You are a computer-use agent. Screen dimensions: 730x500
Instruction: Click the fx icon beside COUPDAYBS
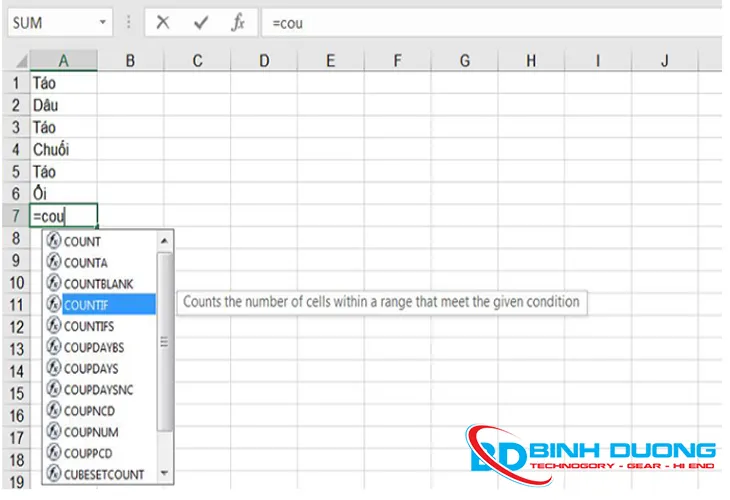click(54, 346)
